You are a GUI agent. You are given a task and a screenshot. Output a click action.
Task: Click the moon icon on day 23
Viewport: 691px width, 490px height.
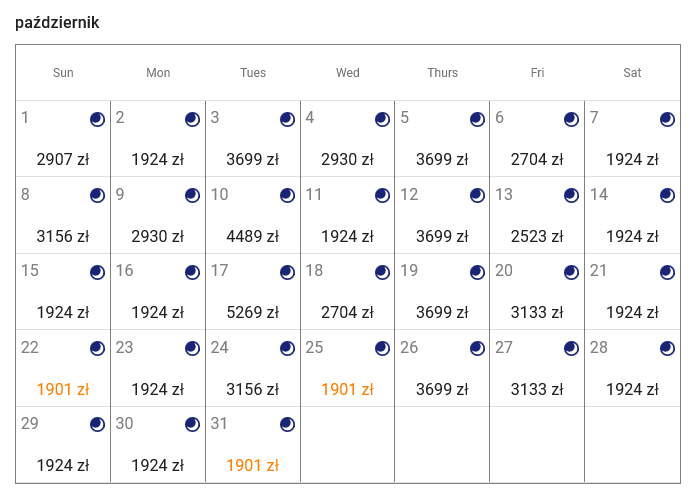(x=192, y=349)
